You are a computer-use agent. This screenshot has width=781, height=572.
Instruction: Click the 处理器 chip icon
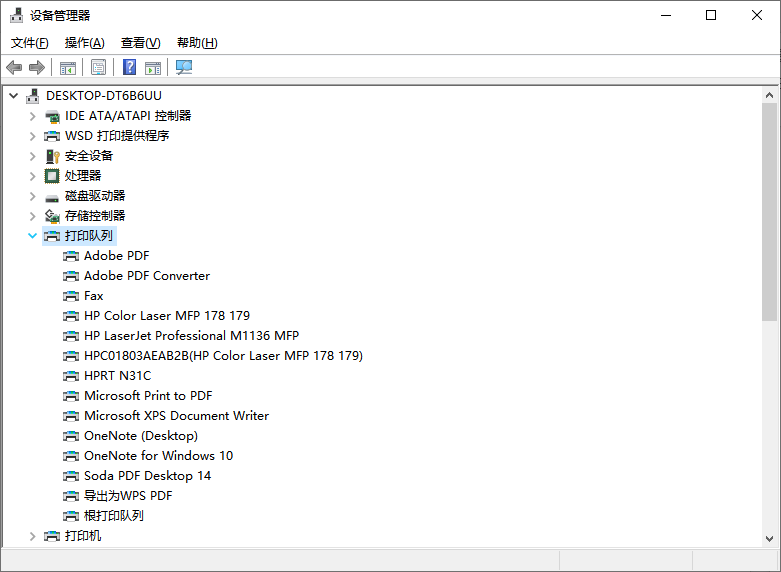[x=52, y=176]
